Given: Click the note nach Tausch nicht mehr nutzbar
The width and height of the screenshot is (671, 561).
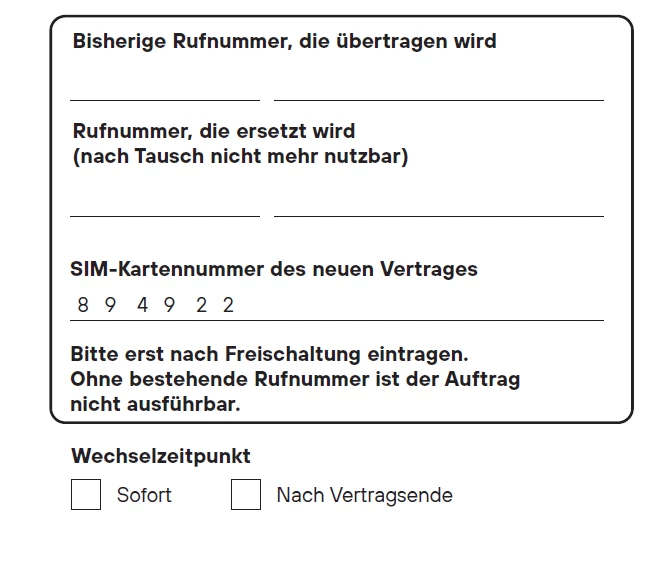Looking at the screenshot, I should point(240,157).
